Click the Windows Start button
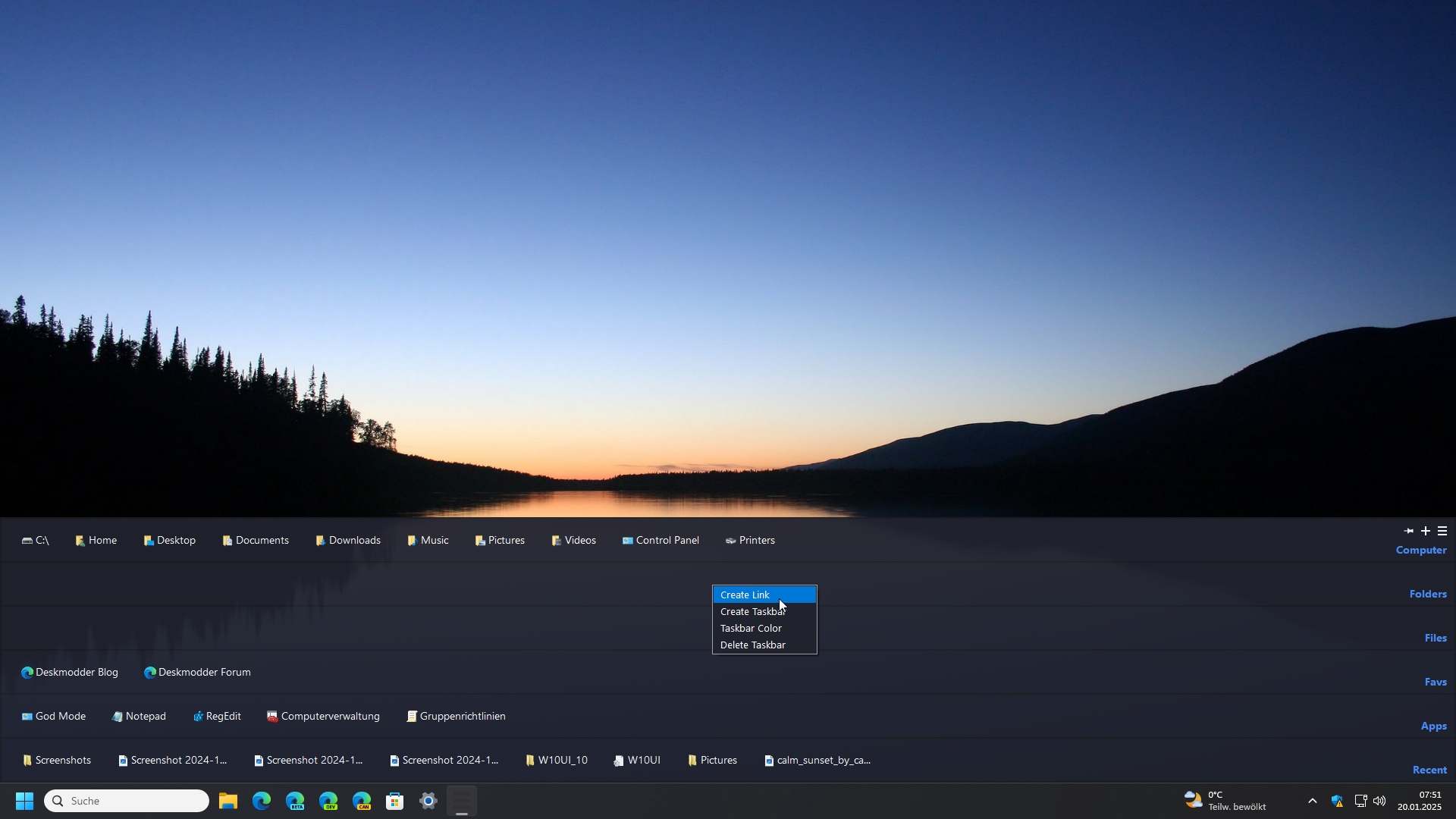1456x819 pixels. [x=24, y=802]
